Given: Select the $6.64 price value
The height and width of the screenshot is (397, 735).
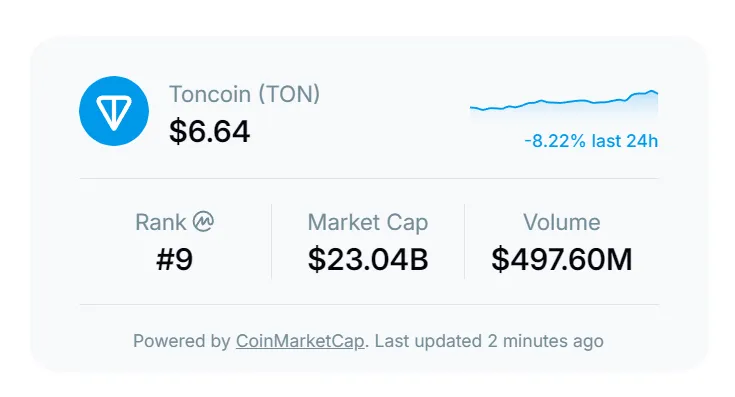Looking at the screenshot, I should click(210, 131).
